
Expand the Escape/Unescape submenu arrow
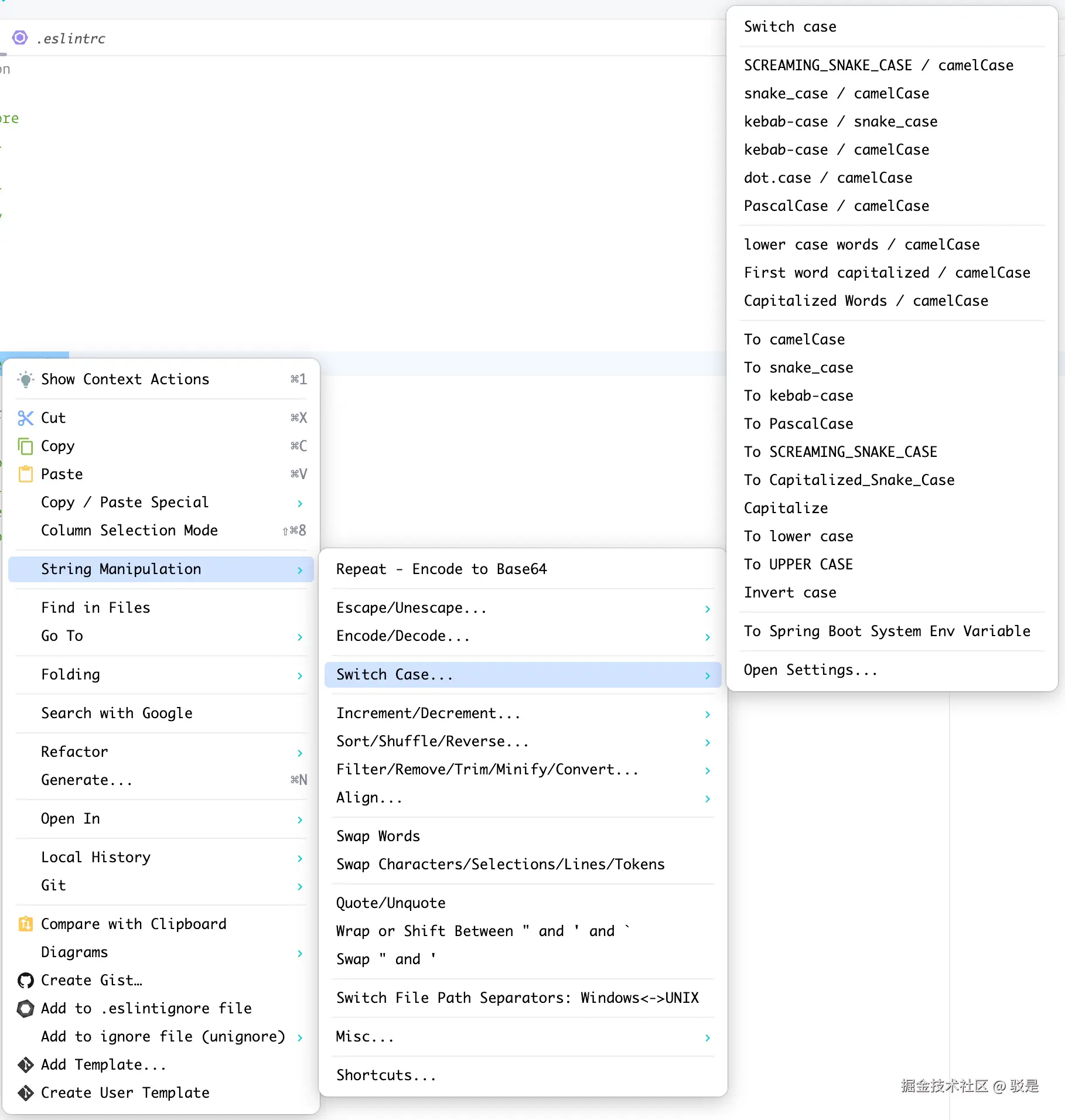707,609
